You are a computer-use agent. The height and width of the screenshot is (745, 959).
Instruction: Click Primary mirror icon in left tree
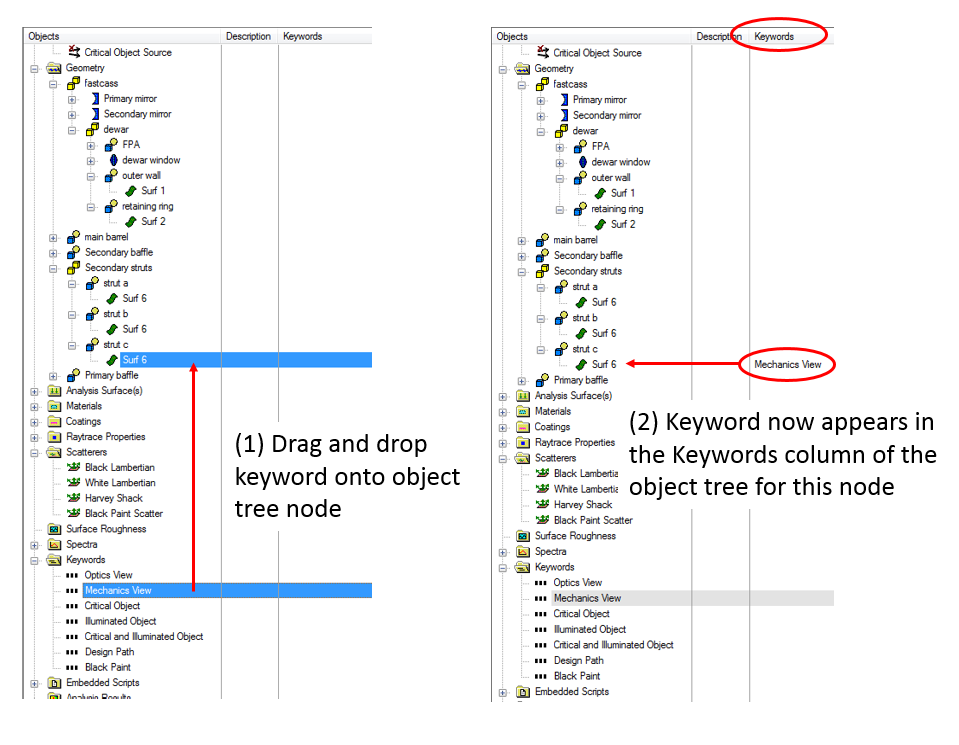[x=93, y=99]
